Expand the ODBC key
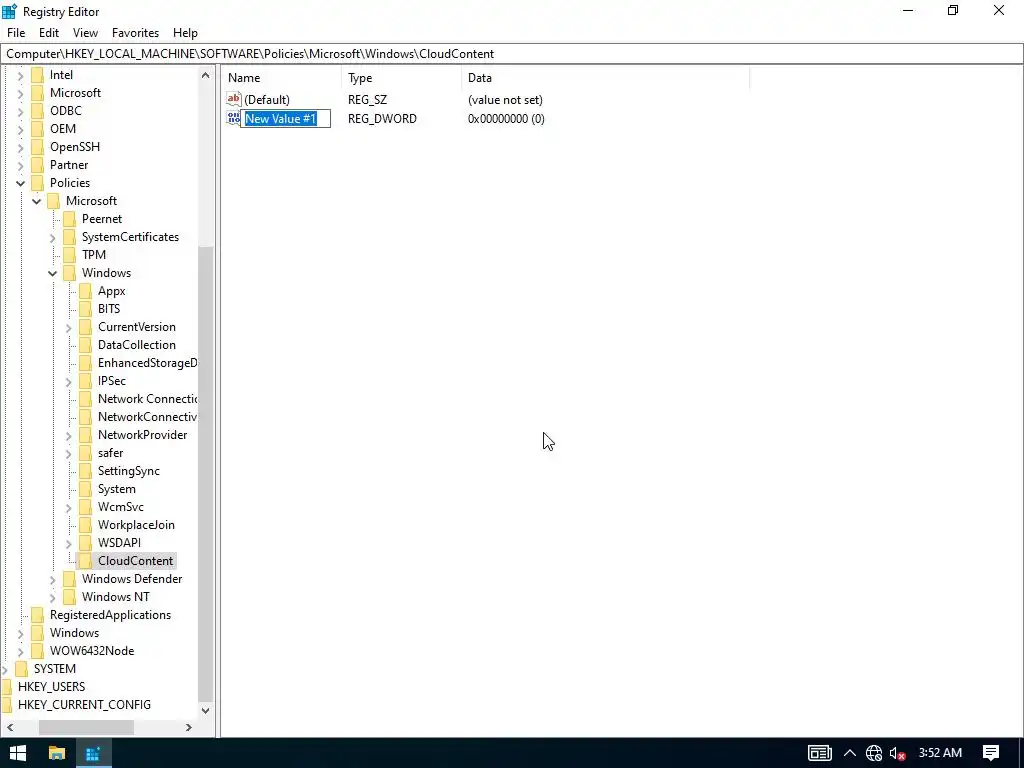Image resolution: width=1024 pixels, height=768 pixels. [x=20, y=112]
